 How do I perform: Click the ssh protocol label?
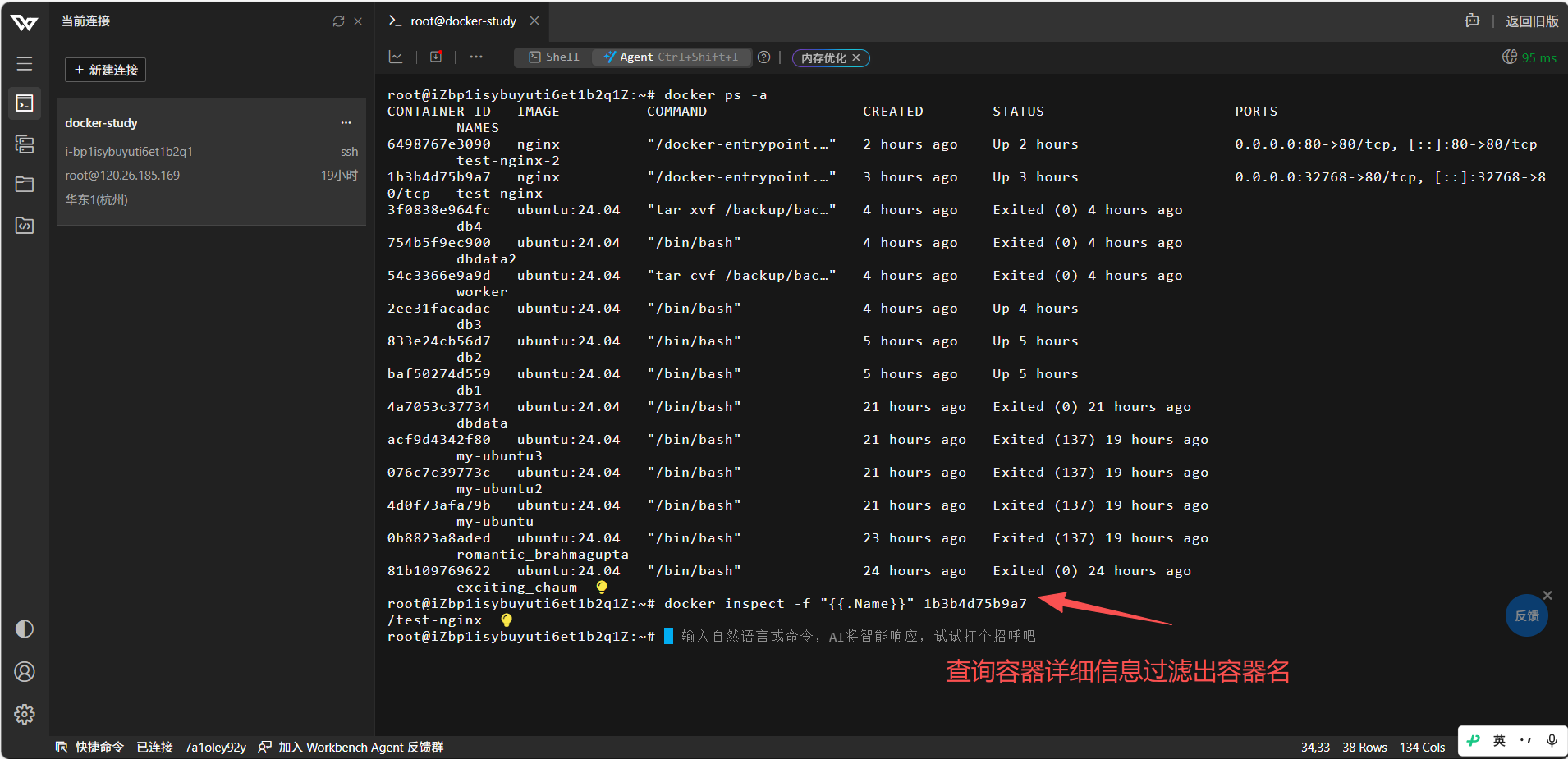[350, 152]
